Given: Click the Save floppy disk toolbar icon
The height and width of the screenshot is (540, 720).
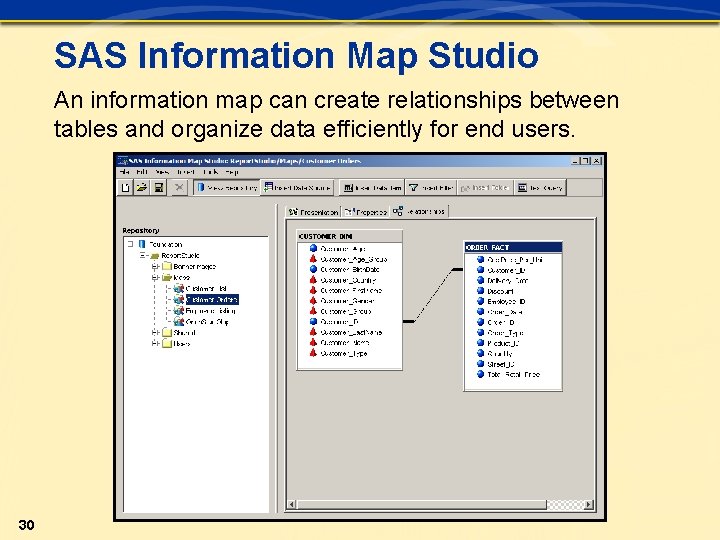Looking at the screenshot, I should (x=158, y=187).
